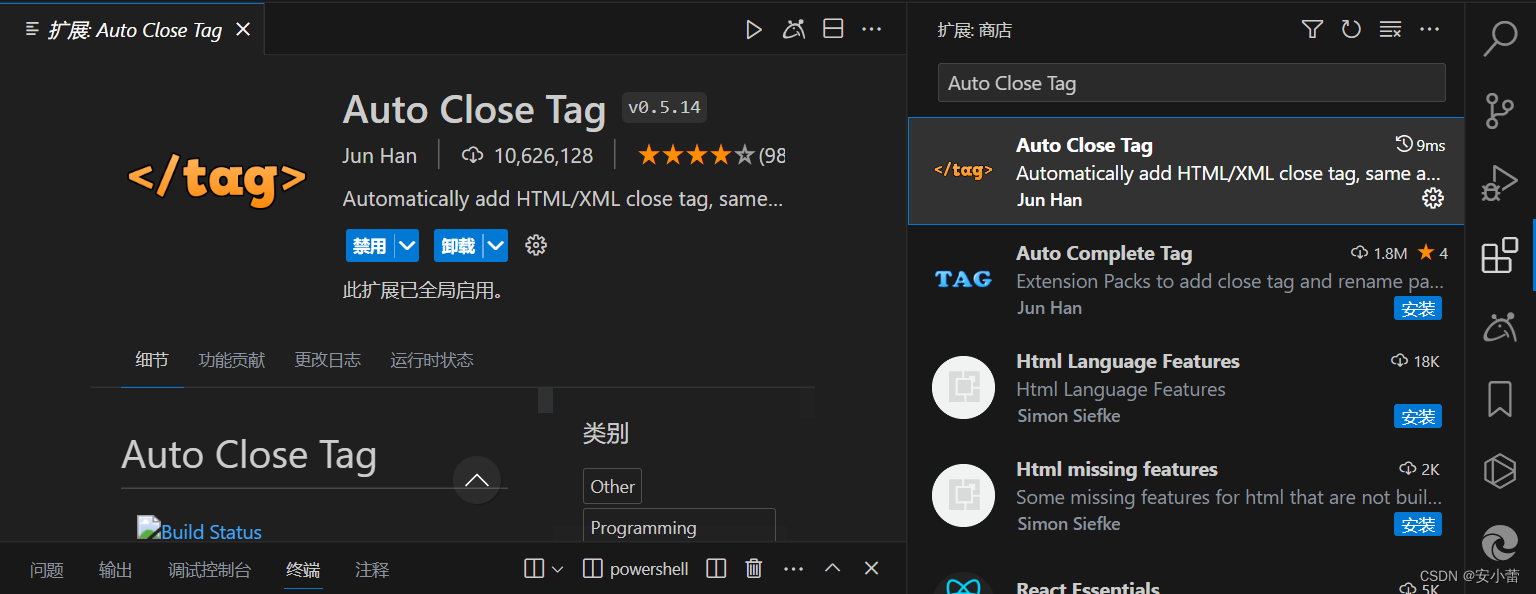Open terminal panel more actions ellipsis

[794, 569]
